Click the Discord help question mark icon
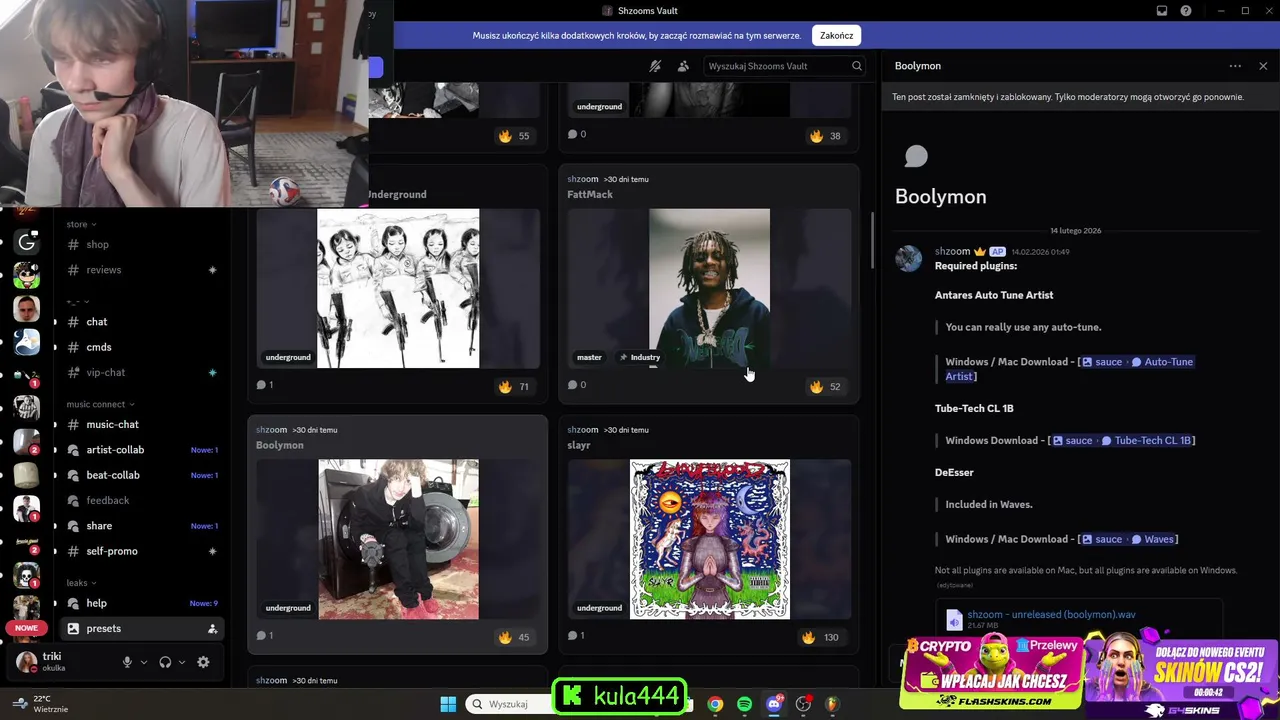Screen dimensions: 1280x720 (1186, 11)
